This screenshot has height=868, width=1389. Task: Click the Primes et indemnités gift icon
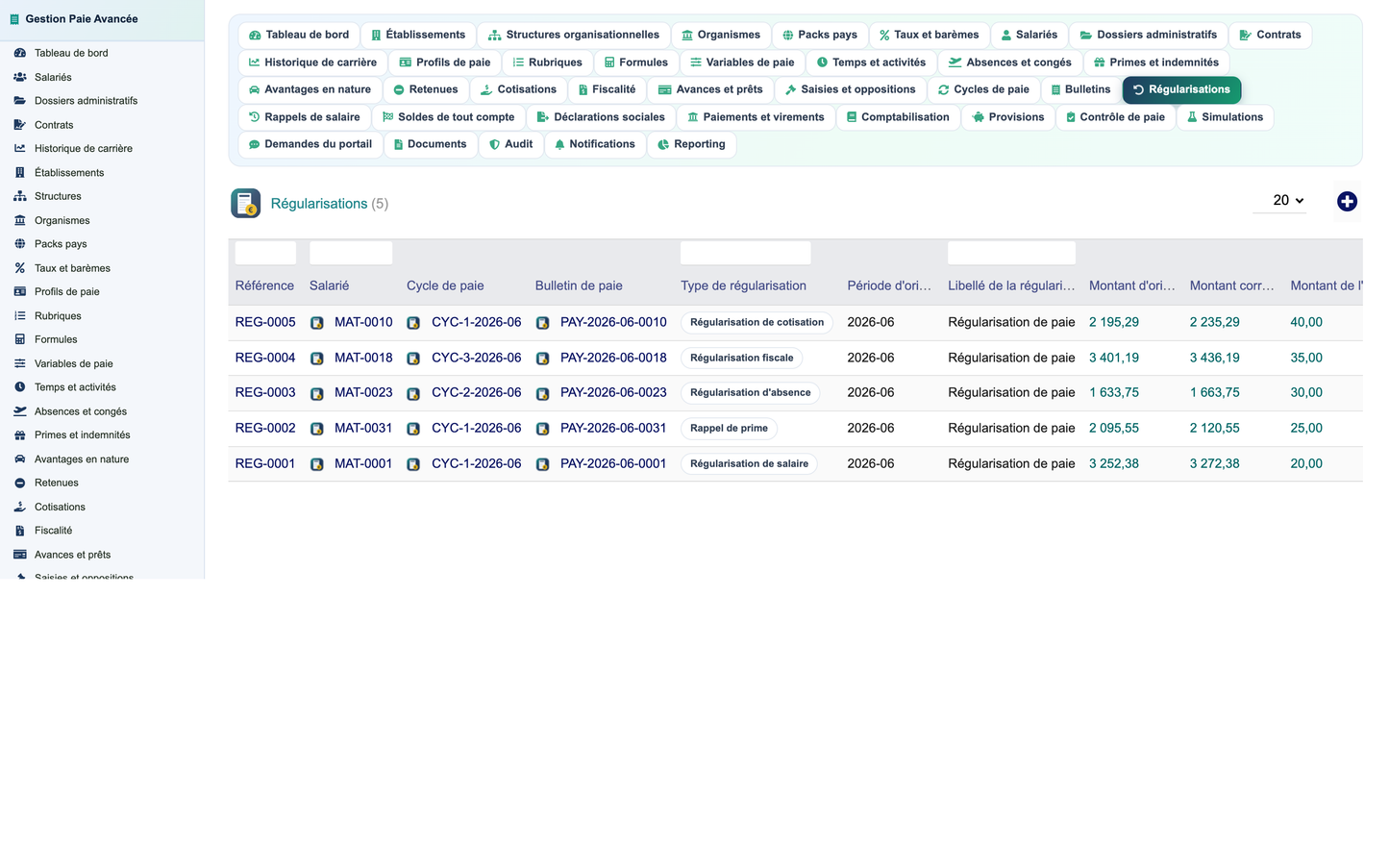point(20,434)
